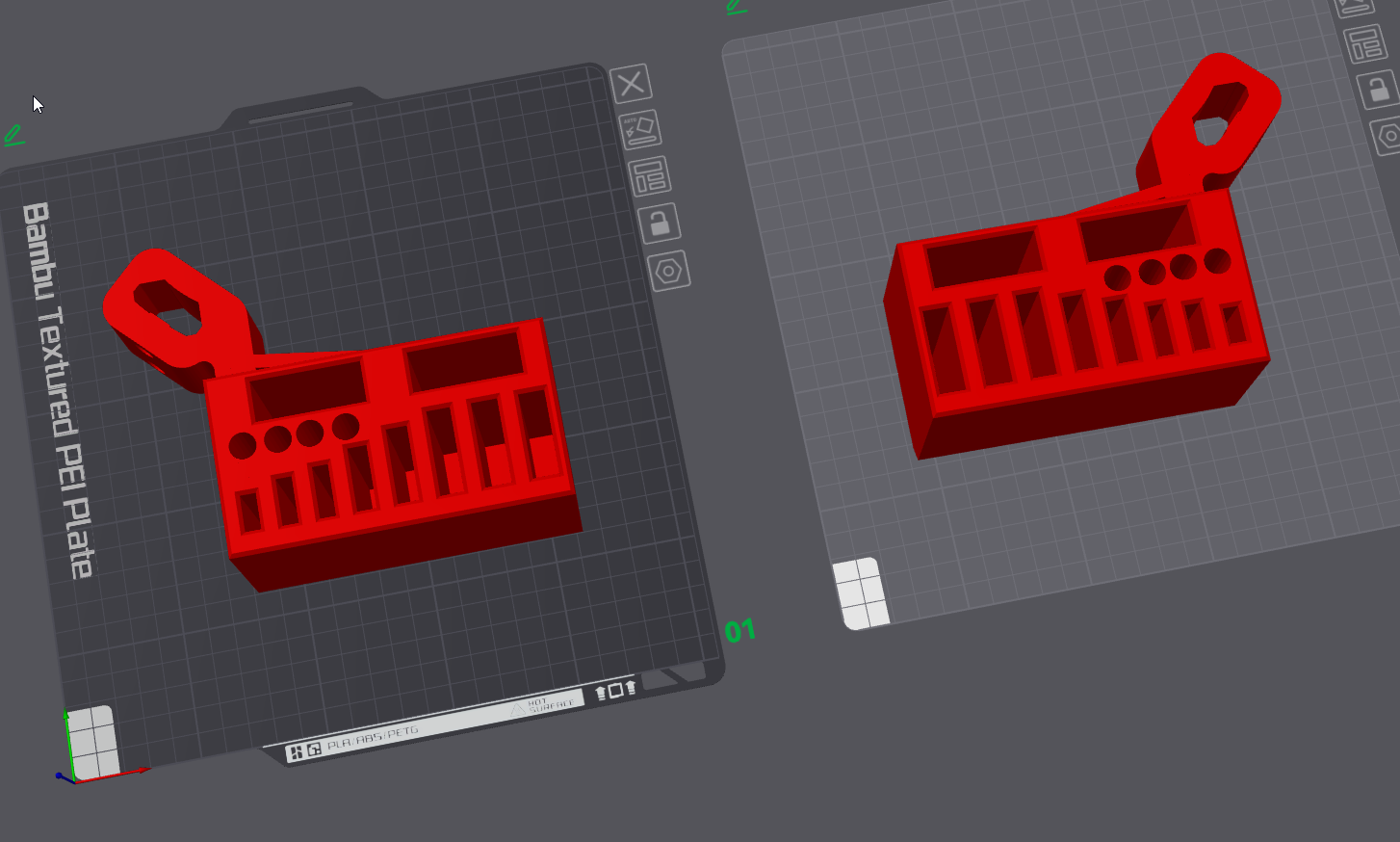Click the PLA/ABS/PETG label strip on plate
This screenshot has width=1400, height=842.
pyautogui.click(x=374, y=740)
